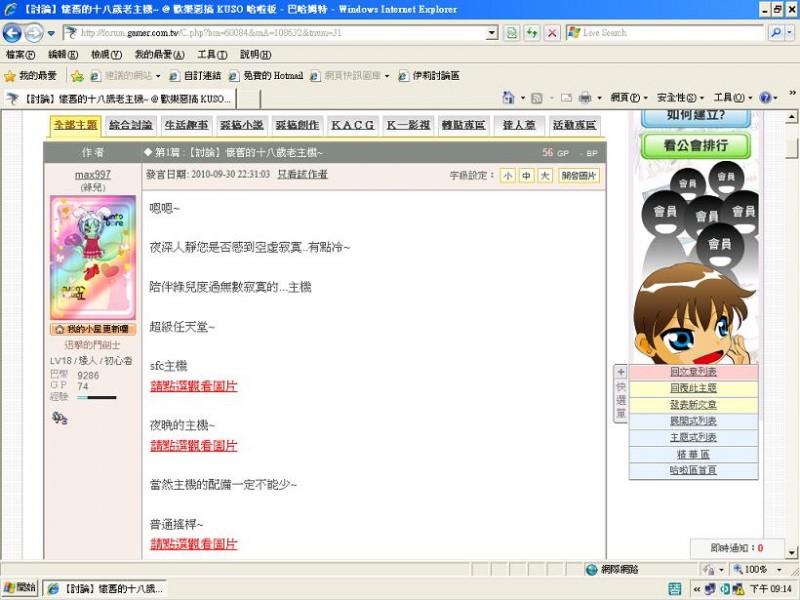The height and width of the screenshot is (600, 800).
Task: Select small font size 小
Action: click(x=508, y=175)
